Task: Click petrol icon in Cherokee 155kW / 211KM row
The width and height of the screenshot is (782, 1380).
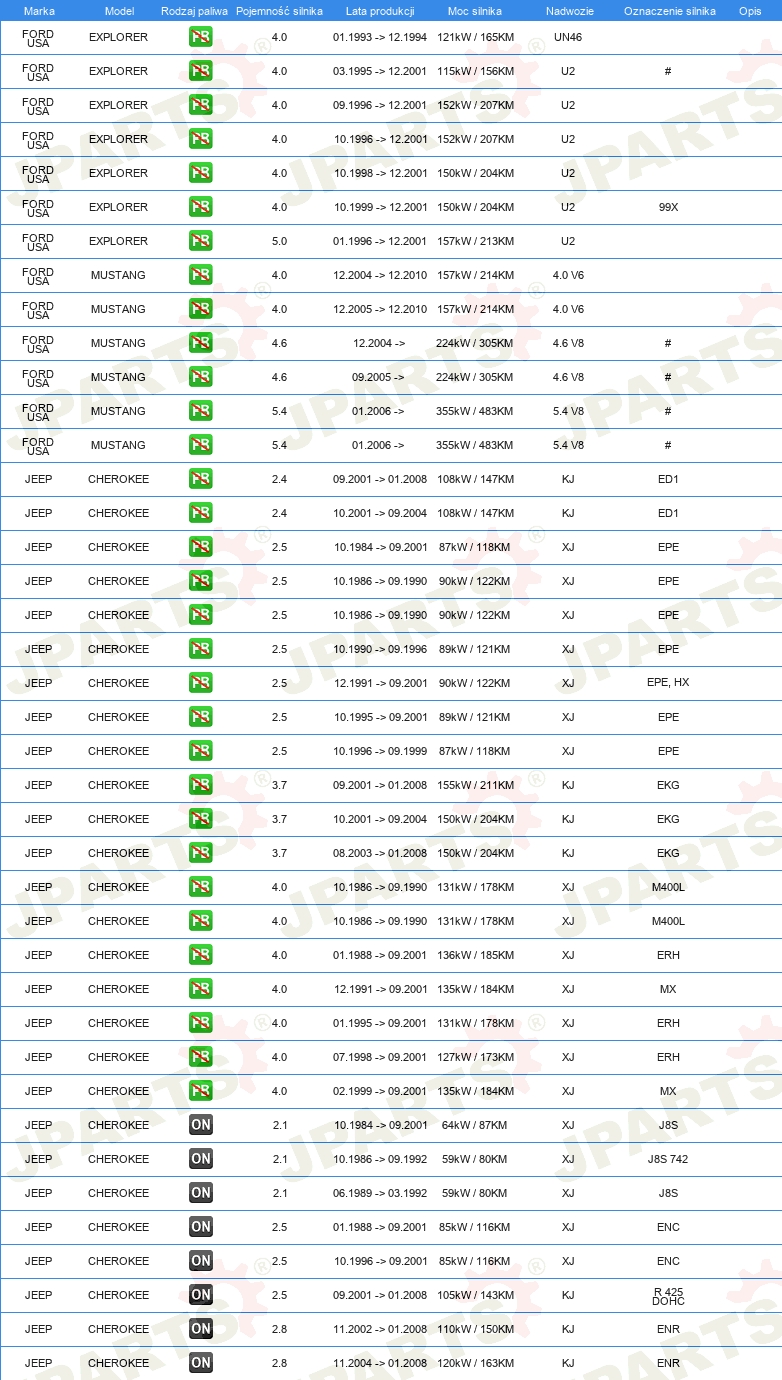Action: coord(200,785)
